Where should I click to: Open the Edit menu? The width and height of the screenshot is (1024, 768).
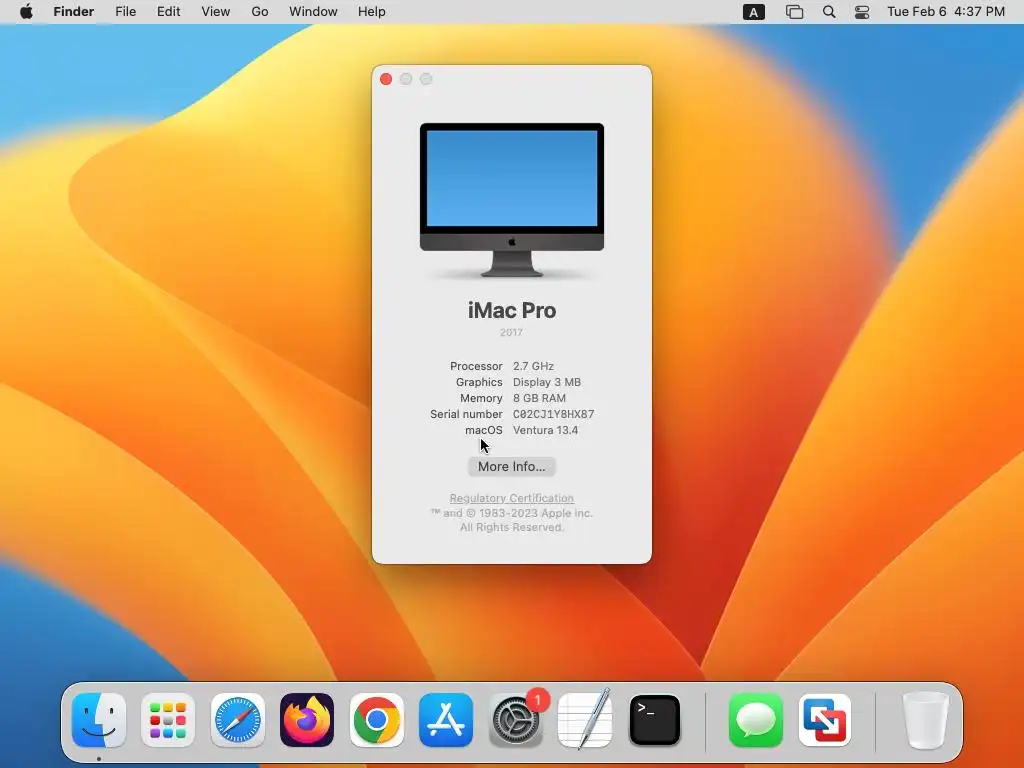coord(168,12)
